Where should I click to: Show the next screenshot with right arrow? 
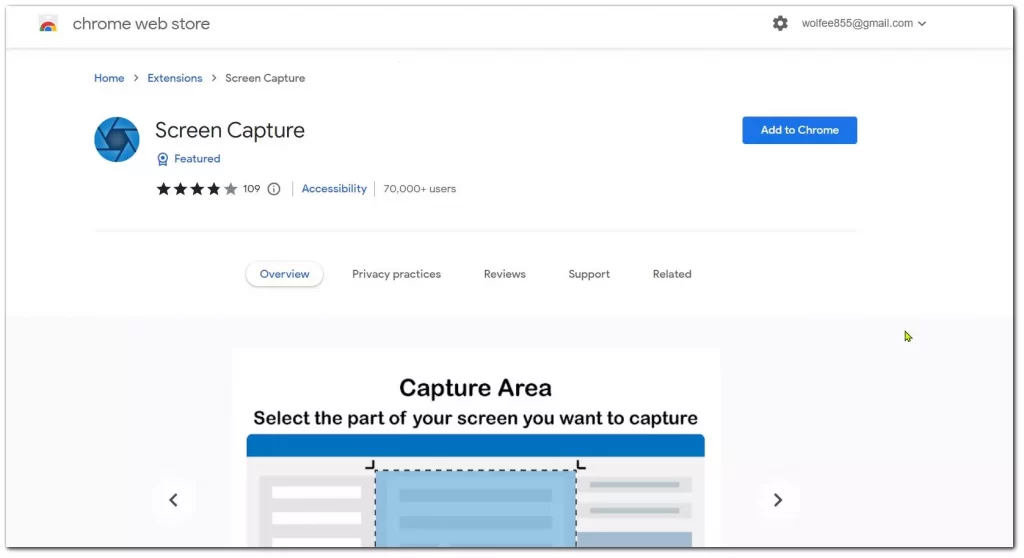tap(777, 500)
